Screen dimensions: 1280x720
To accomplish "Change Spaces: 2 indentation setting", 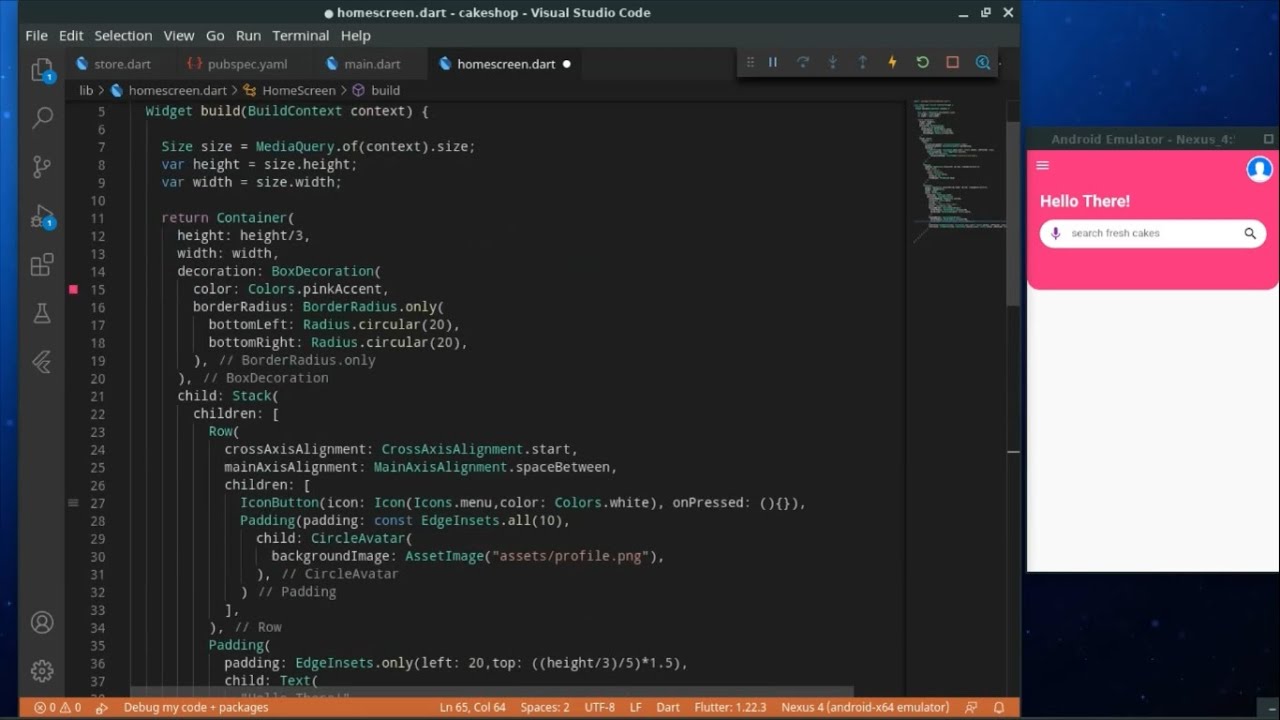I will pyautogui.click(x=545, y=707).
